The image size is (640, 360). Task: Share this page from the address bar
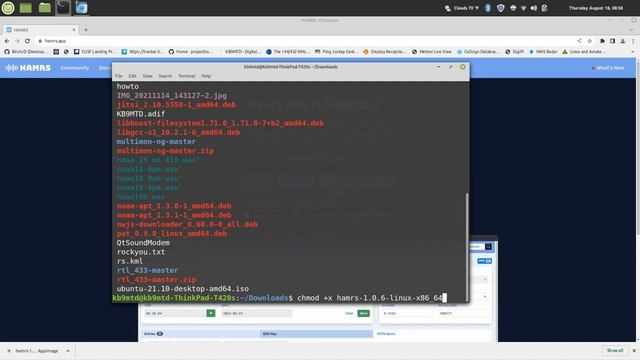coord(579,41)
